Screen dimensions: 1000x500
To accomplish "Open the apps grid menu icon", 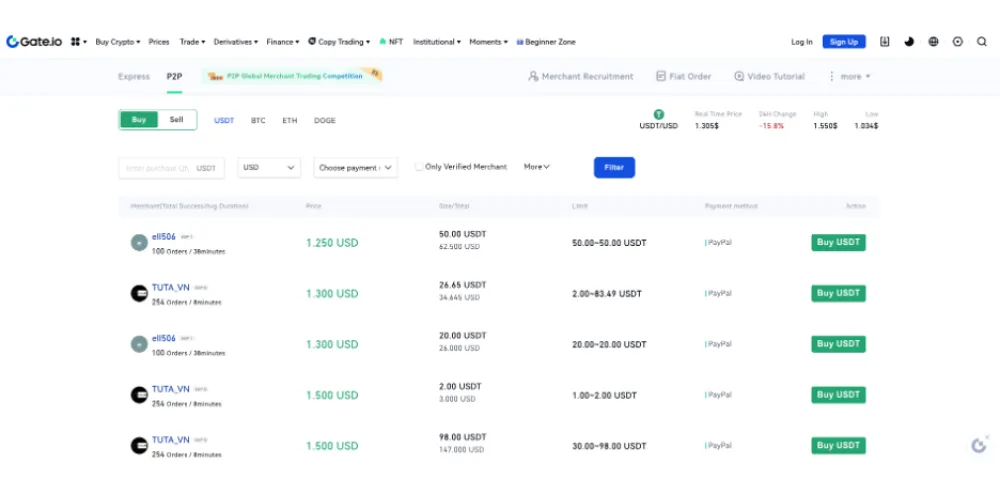I will (76, 42).
